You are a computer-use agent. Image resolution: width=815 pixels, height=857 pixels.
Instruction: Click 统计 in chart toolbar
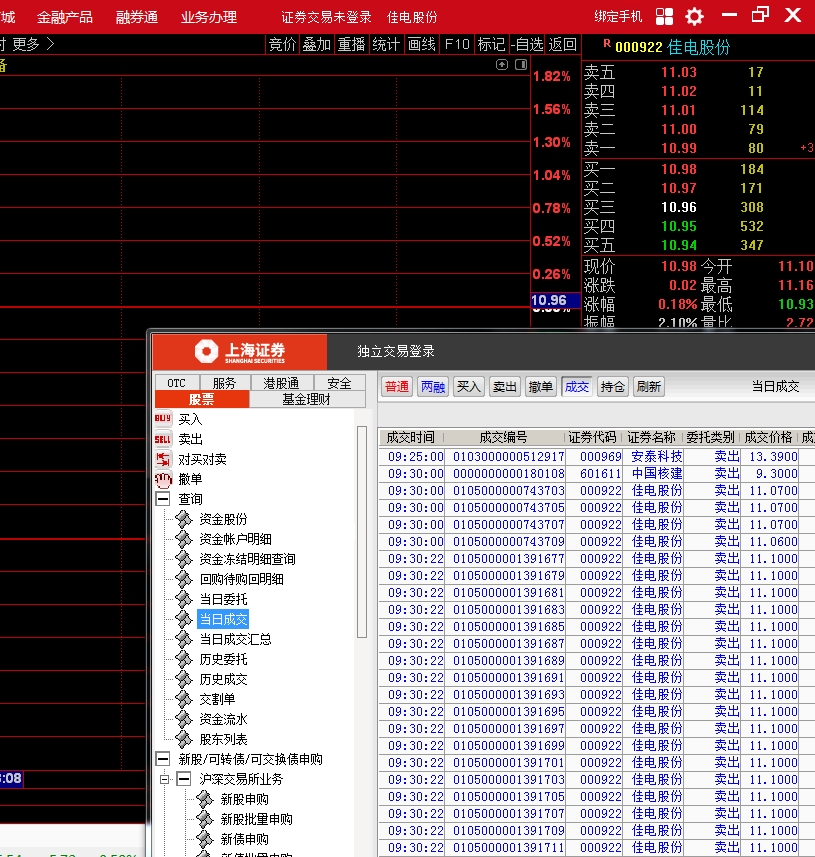tap(386, 44)
